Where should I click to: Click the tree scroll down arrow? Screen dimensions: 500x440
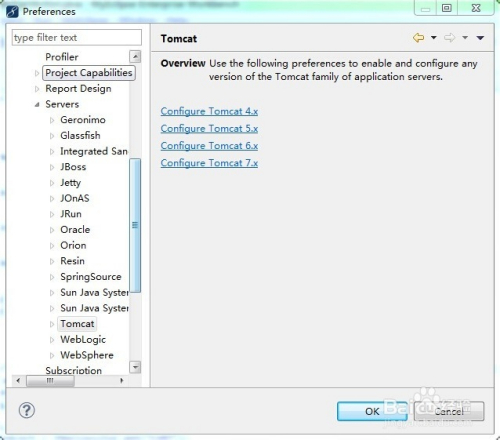(135, 367)
